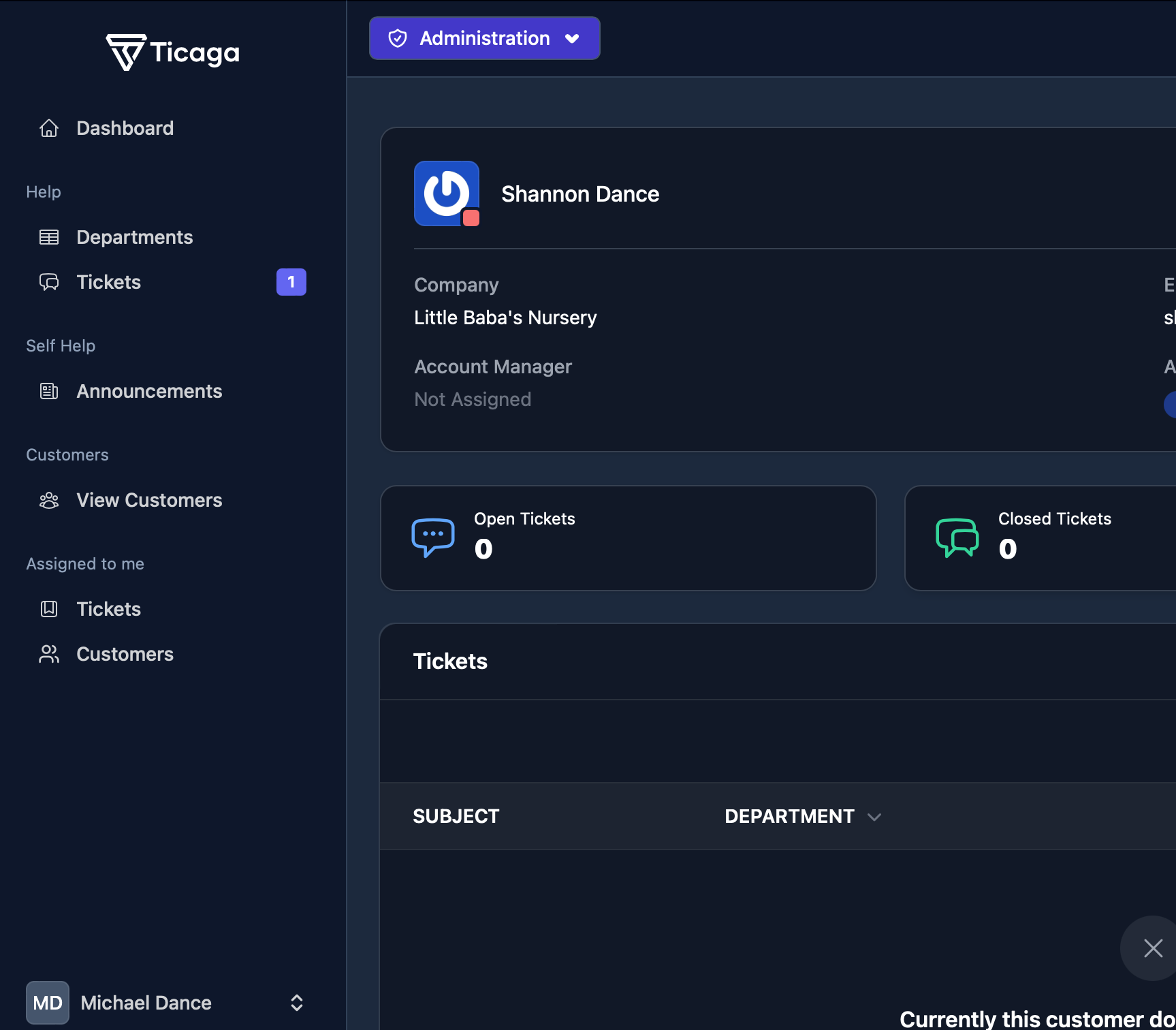
Task: Navigate to Dashboard in the sidebar
Action: tap(125, 128)
